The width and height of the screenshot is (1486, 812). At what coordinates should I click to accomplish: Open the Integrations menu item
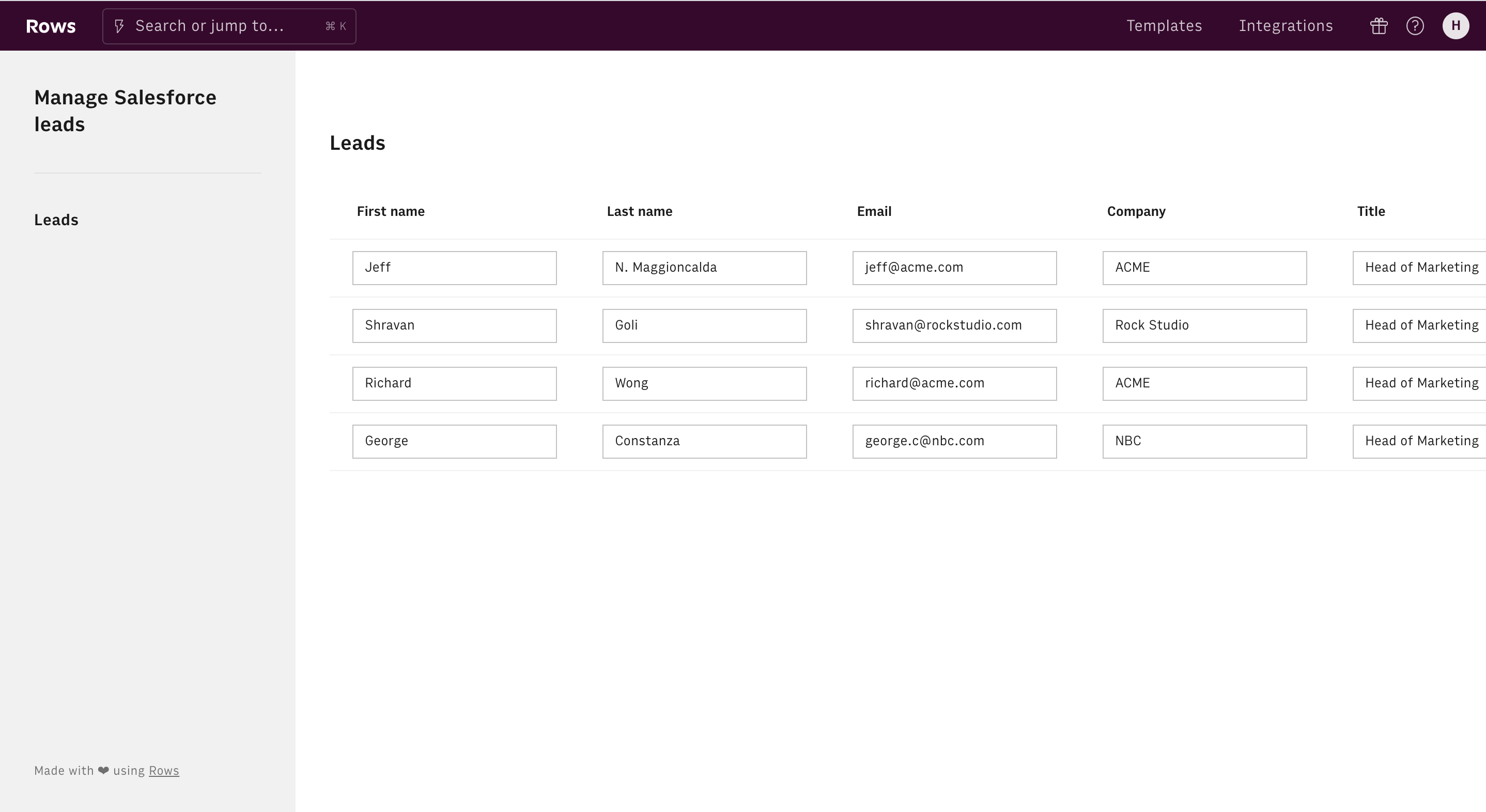click(x=1286, y=26)
